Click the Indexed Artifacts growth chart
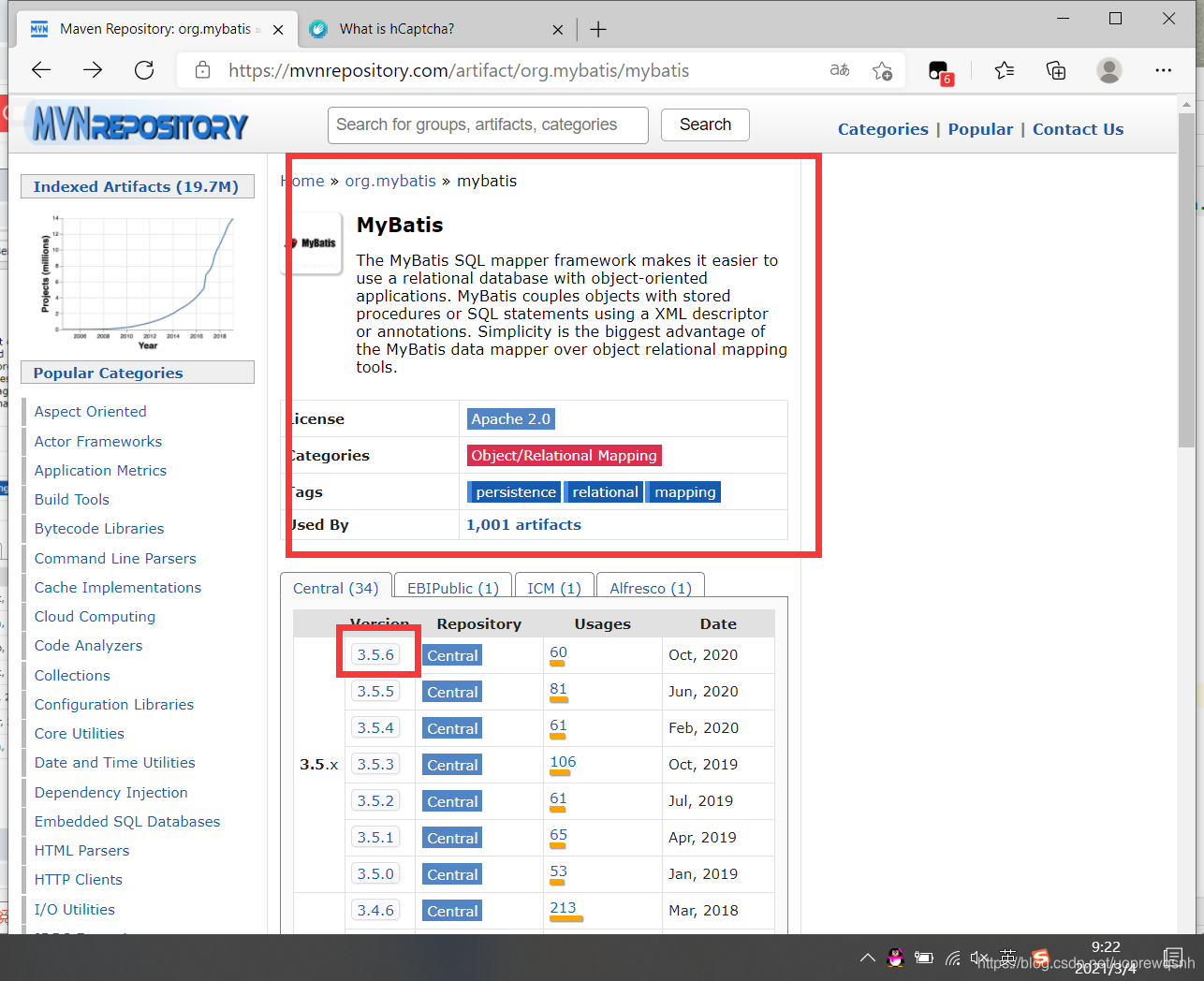Image resolution: width=1204 pixels, height=981 pixels. pyautogui.click(x=137, y=281)
